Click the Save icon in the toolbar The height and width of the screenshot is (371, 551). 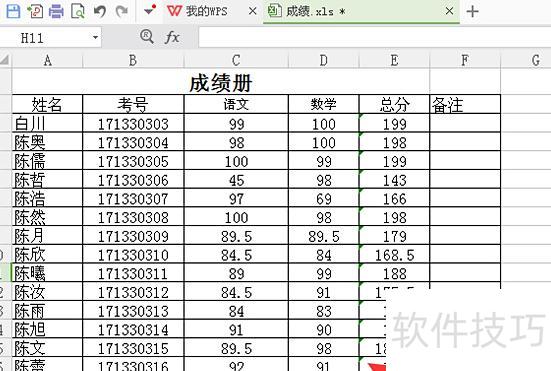[13, 12]
